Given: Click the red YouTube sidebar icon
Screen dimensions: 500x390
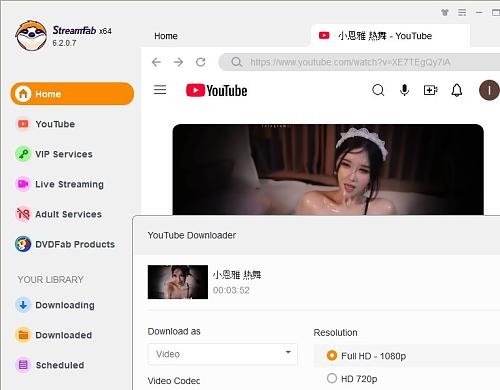Looking at the screenshot, I should point(23,124).
